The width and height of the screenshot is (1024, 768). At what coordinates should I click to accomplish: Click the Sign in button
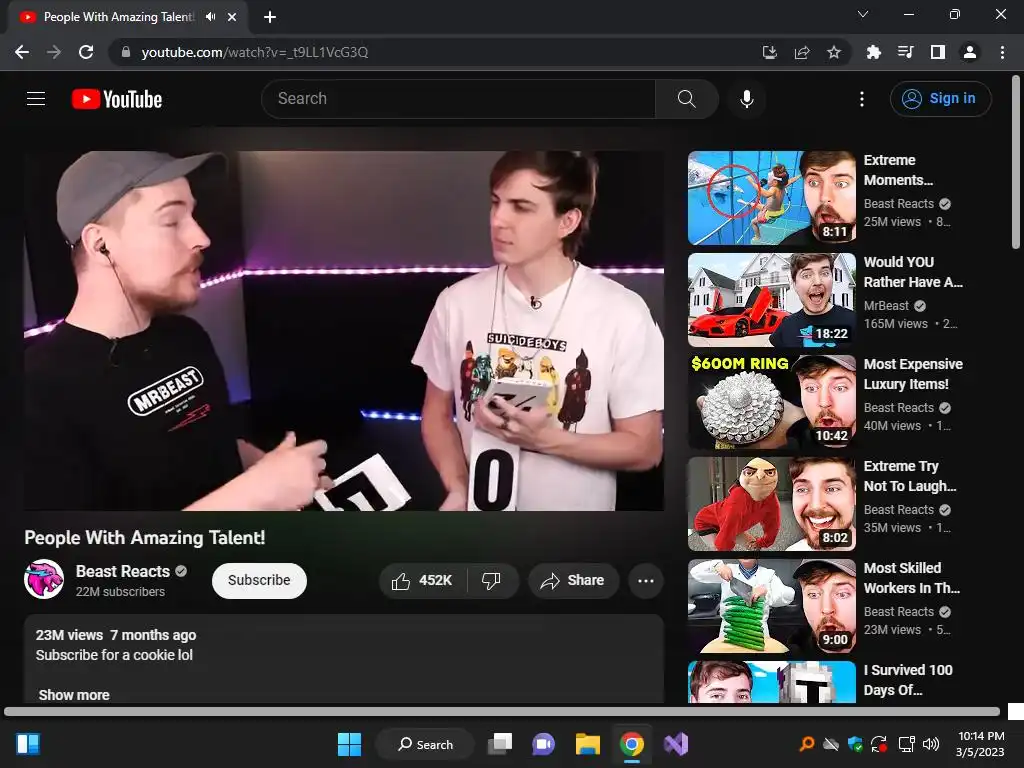pos(940,99)
